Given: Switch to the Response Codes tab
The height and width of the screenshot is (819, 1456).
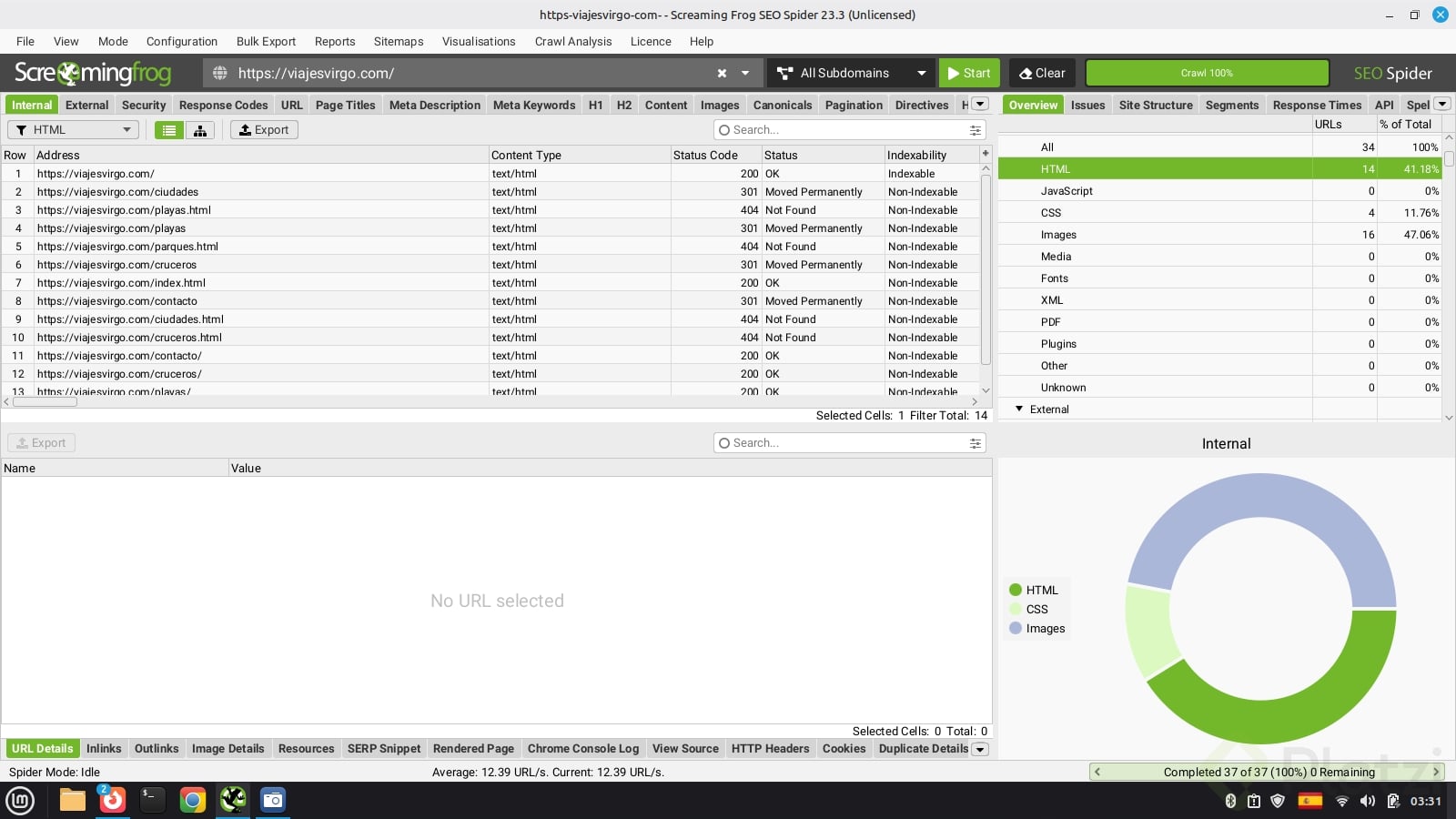Looking at the screenshot, I should 223,105.
